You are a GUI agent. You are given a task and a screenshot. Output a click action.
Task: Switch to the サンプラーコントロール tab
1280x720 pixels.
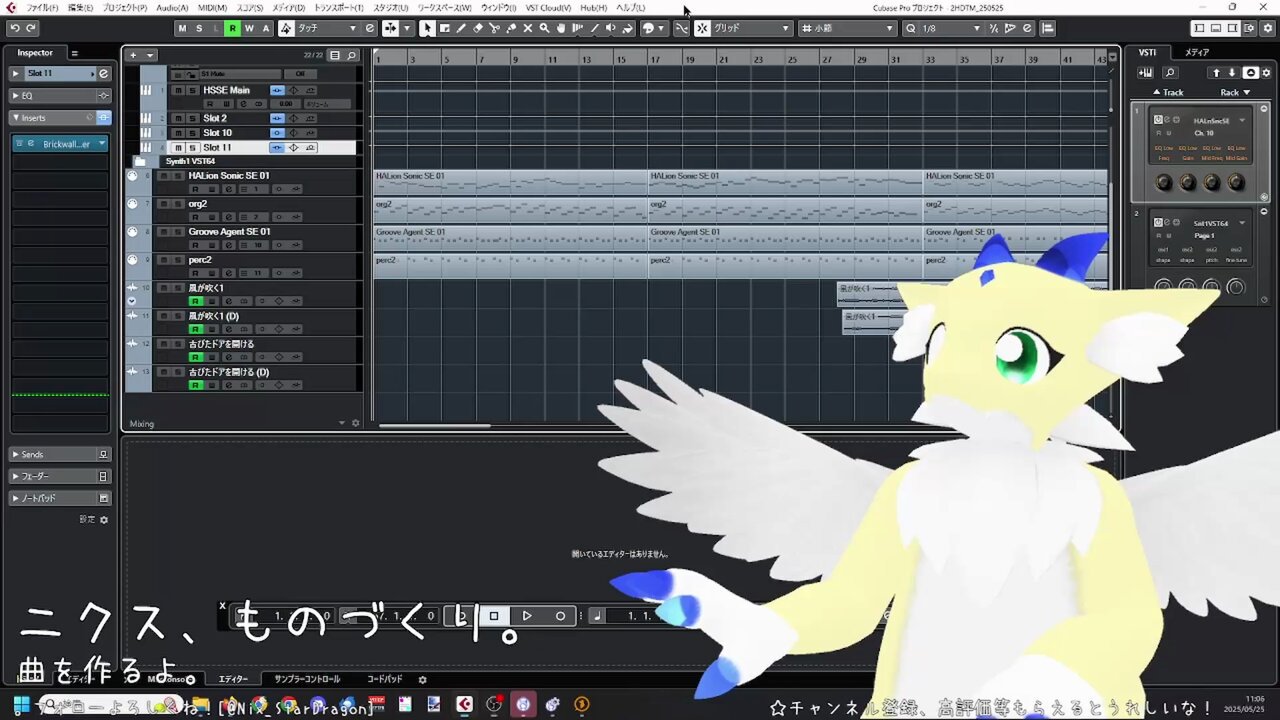(x=307, y=679)
